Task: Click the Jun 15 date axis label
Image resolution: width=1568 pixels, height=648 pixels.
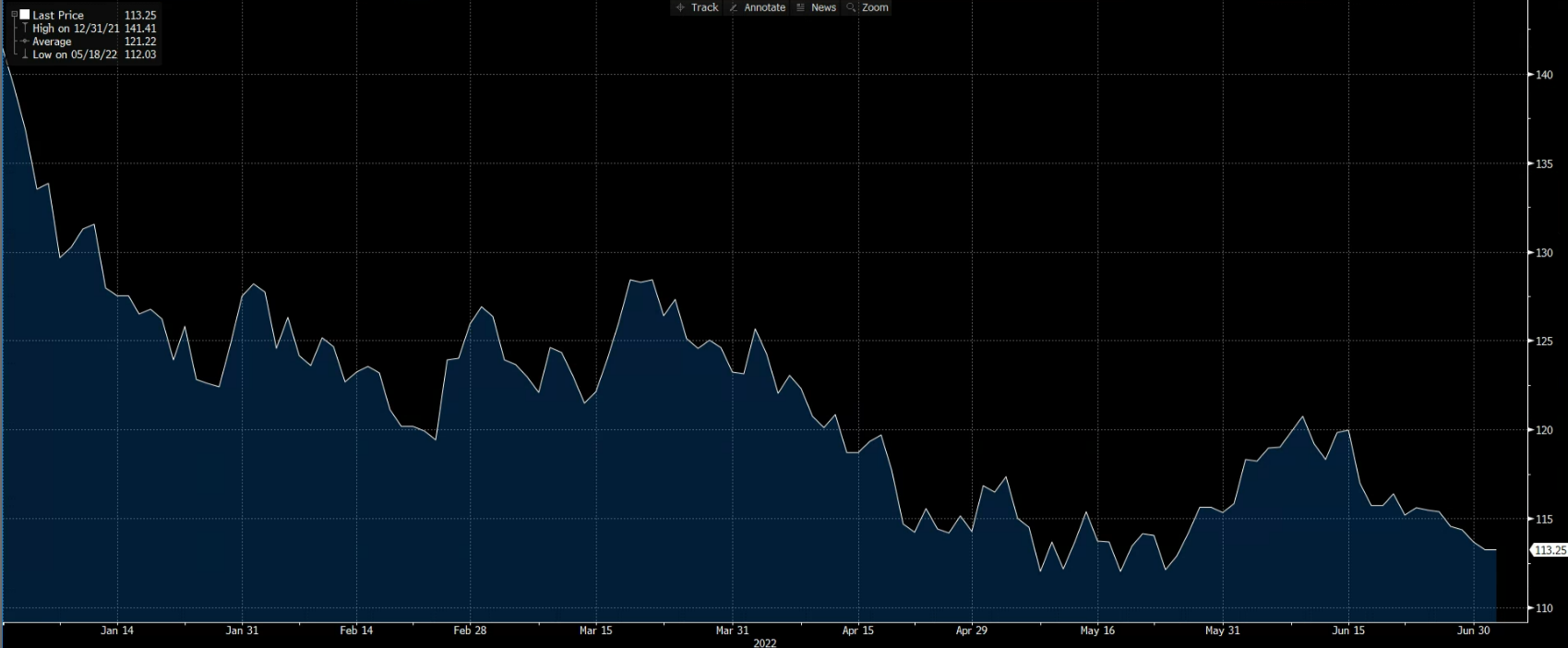Action: pyautogui.click(x=1348, y=630)
